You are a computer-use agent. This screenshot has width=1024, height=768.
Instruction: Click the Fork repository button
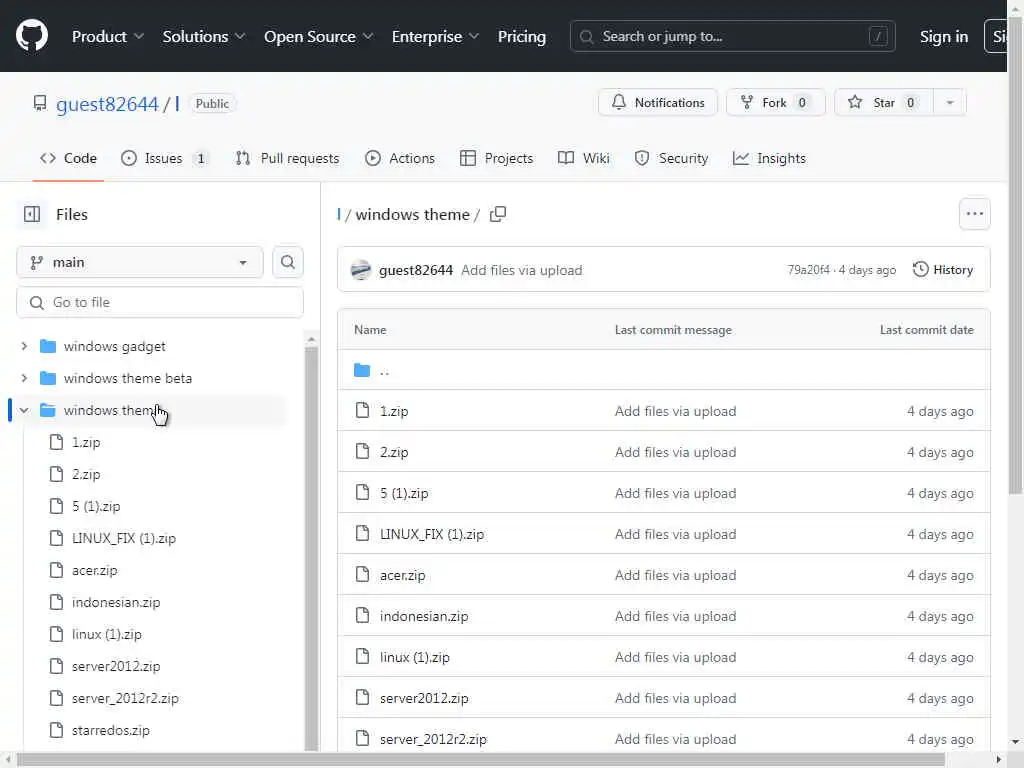coord(775,103)
